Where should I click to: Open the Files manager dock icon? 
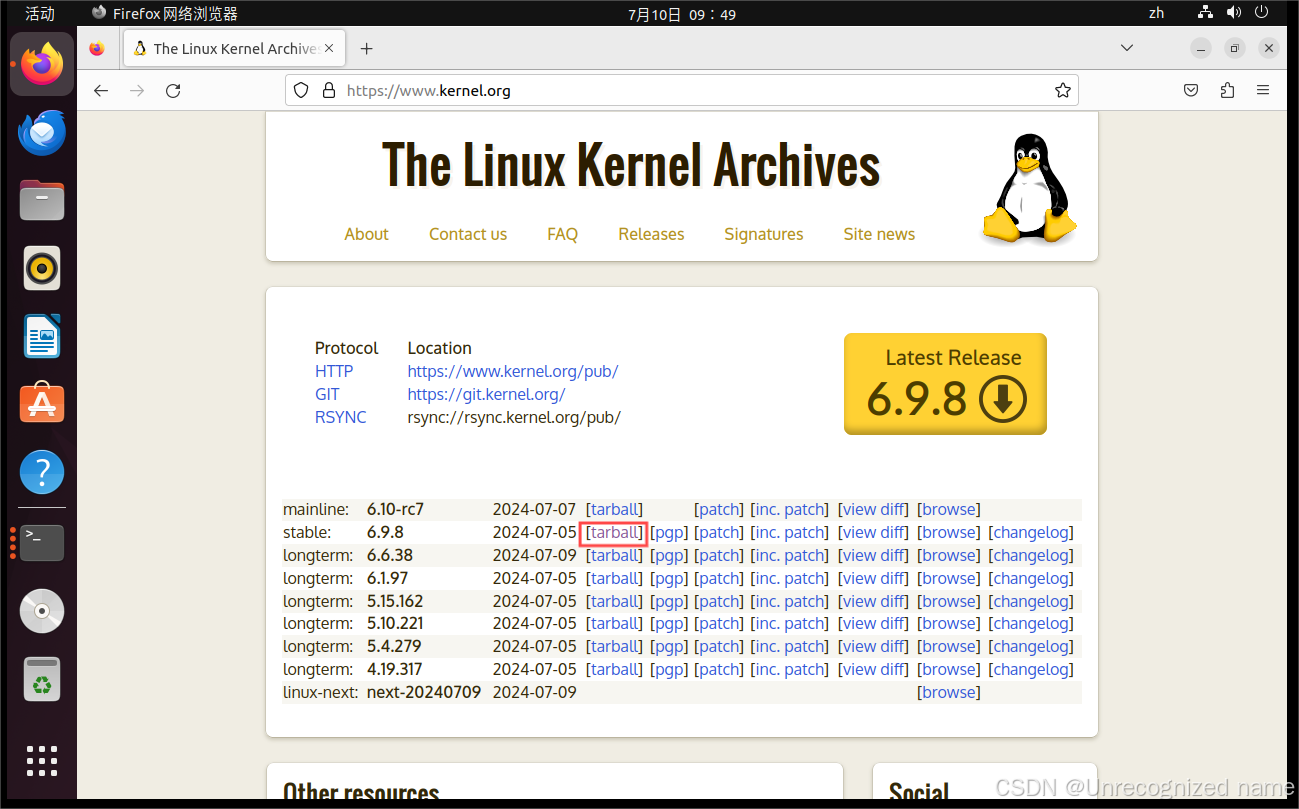coord(42,200)
